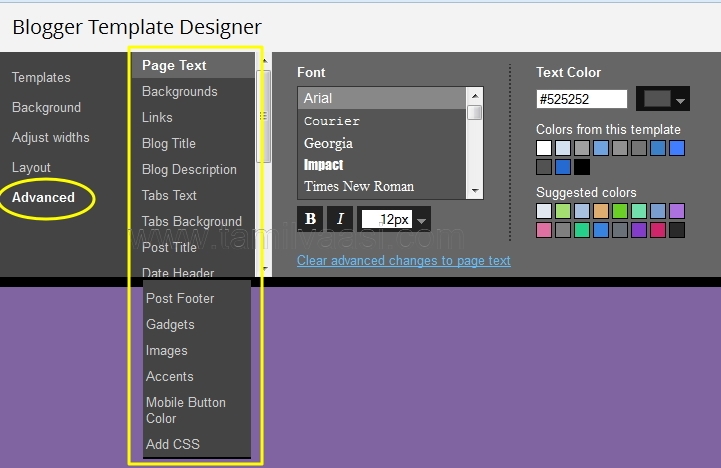Click the advanced options list scrollbar thumb
This screenshot has width=721, height=468.
coord(263,116)
